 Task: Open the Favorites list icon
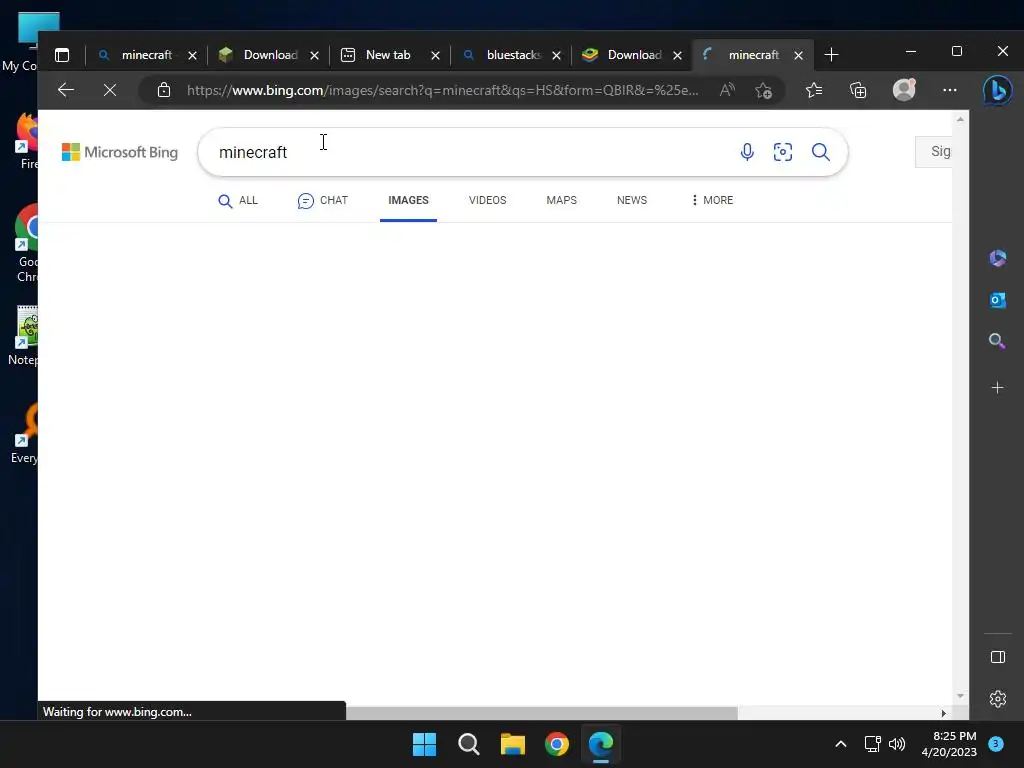pyautogui.click(x=814, y=90)
